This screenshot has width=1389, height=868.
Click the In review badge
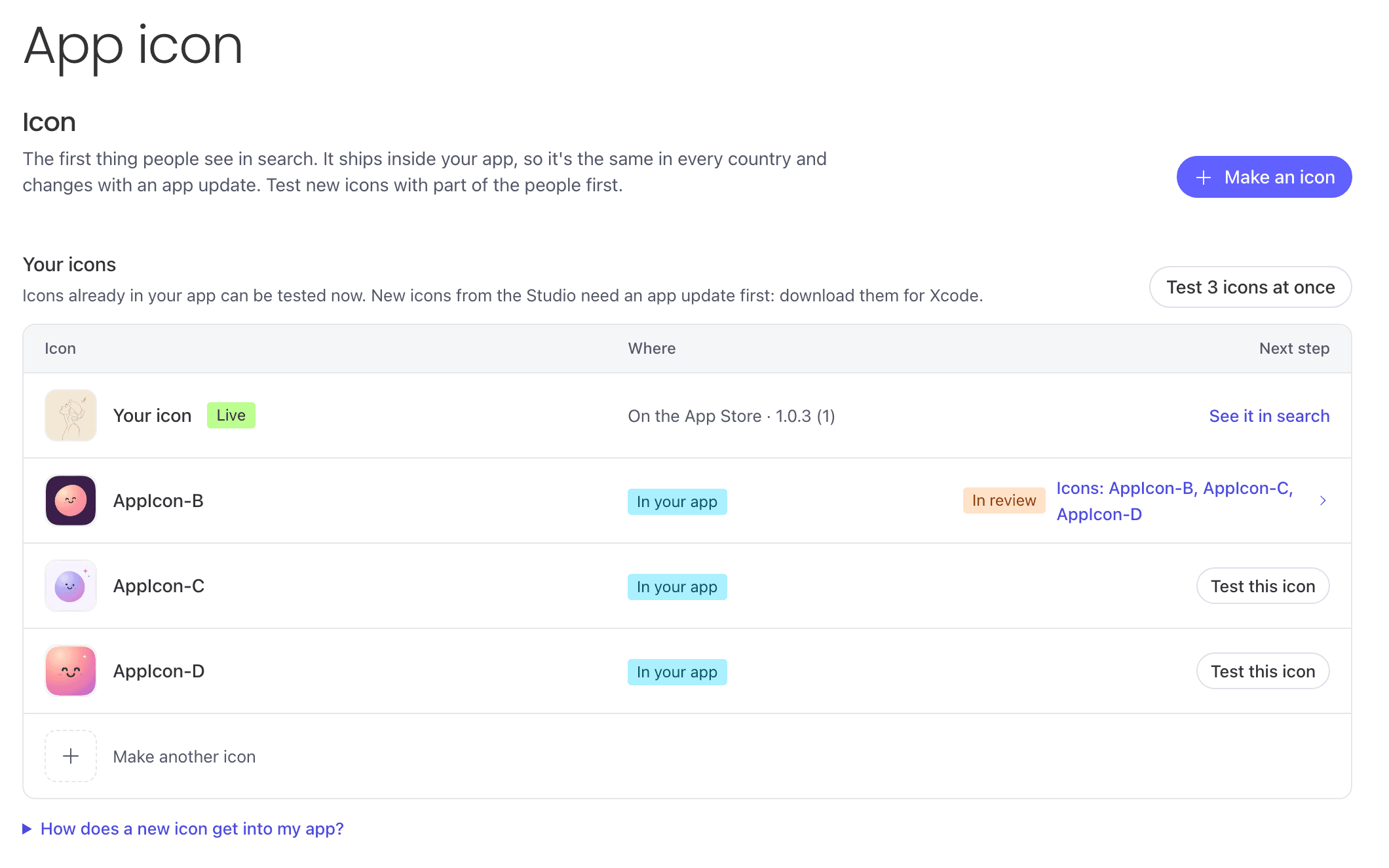1004,500
